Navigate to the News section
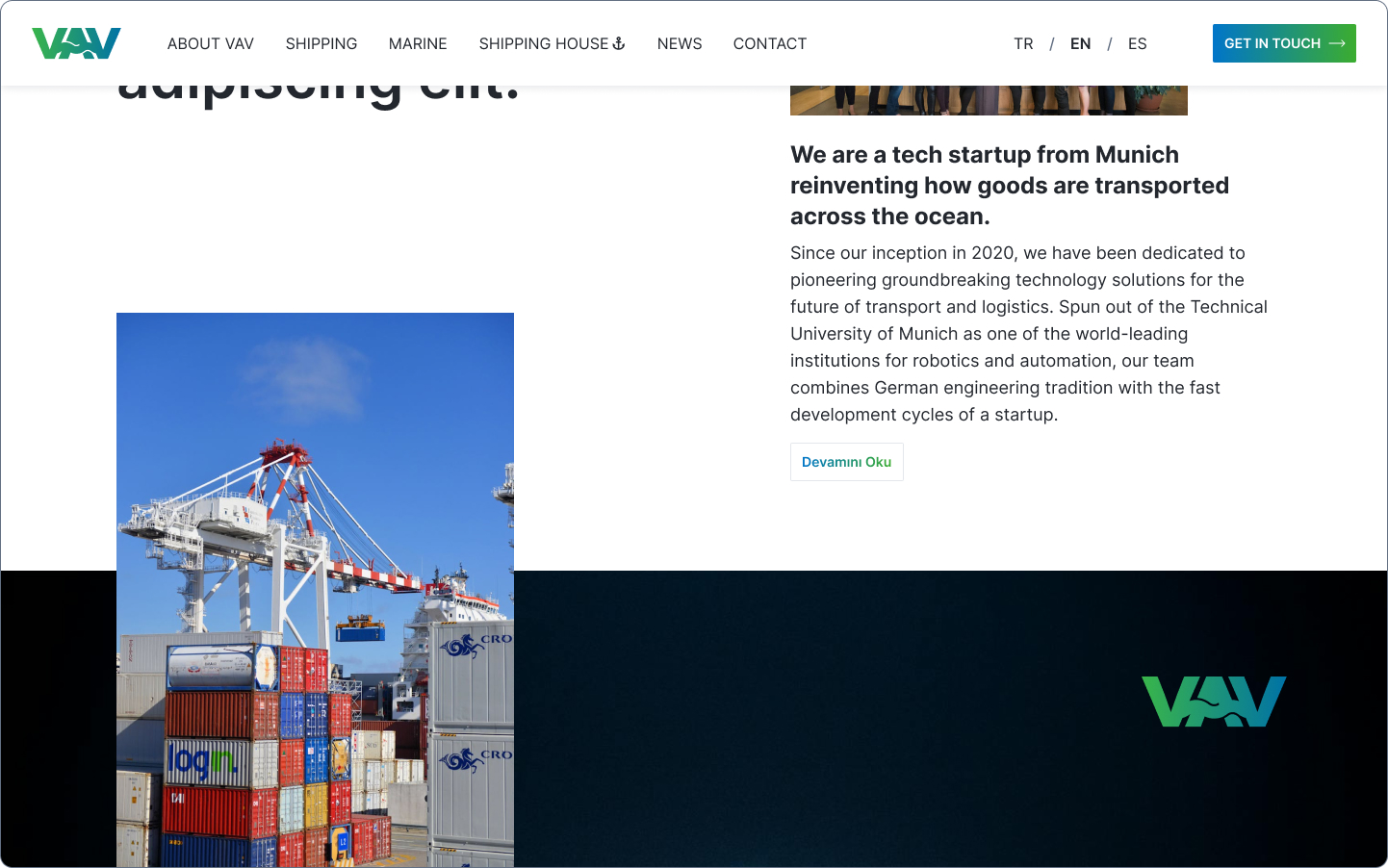The height and width of the screenshot is (868, 1388). point(680,43)
